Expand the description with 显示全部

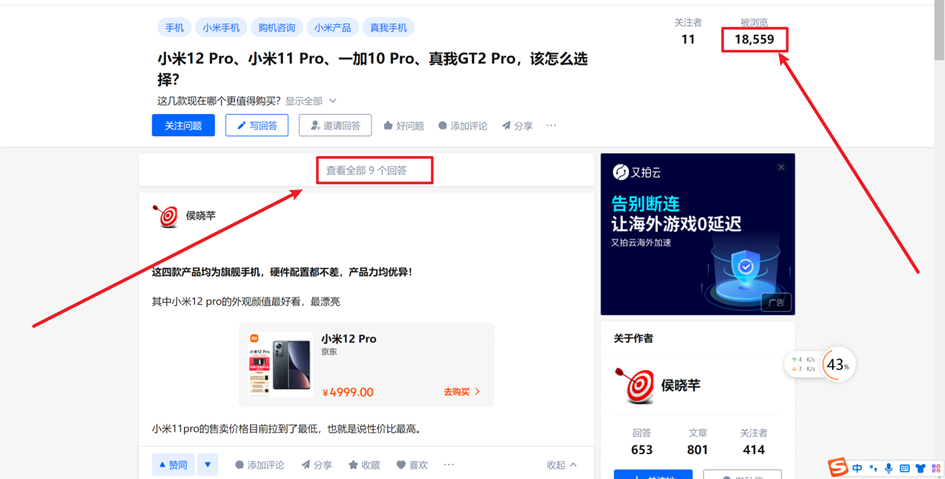[x=310, y=101]
